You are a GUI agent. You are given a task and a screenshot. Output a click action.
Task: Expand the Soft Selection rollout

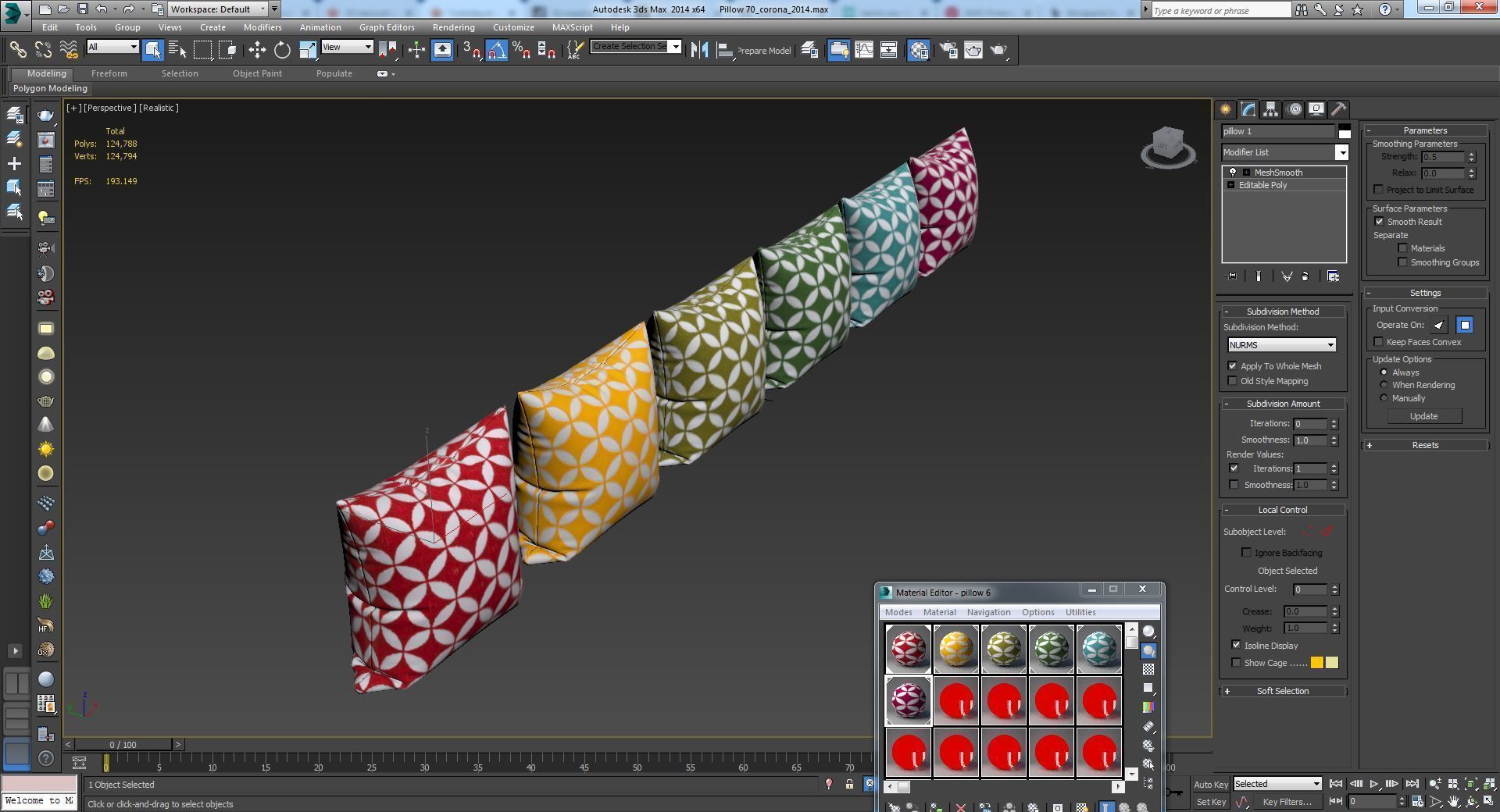[x=1282, y=691]
